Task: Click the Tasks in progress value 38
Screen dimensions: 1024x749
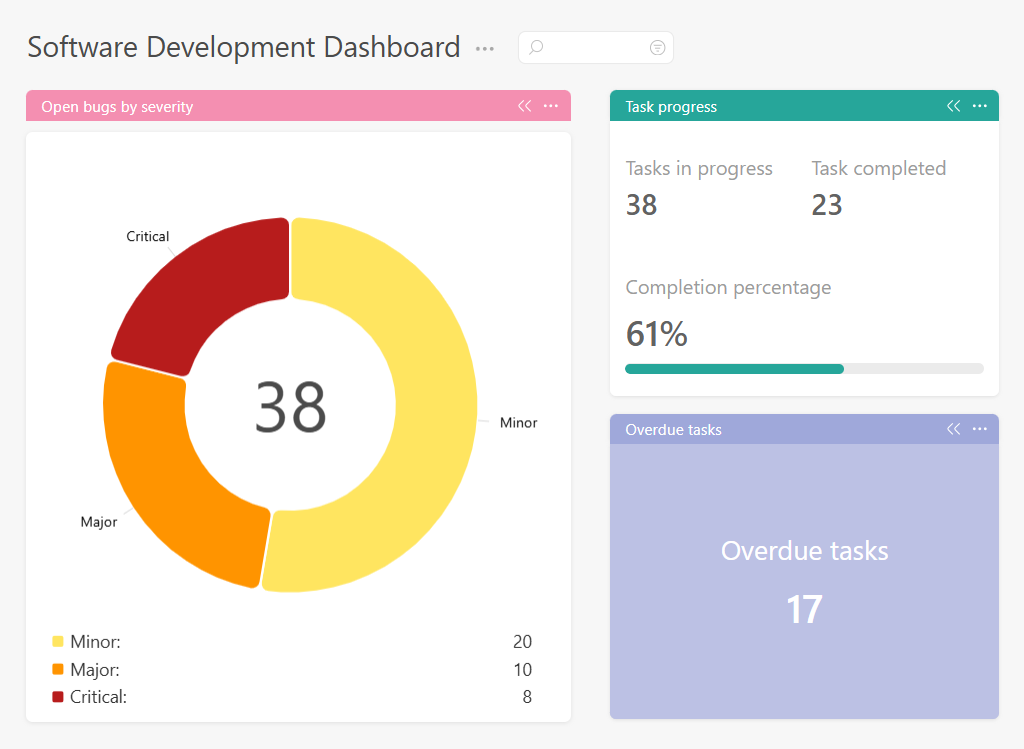Action: pyautogui.click(x=641, y=205)
